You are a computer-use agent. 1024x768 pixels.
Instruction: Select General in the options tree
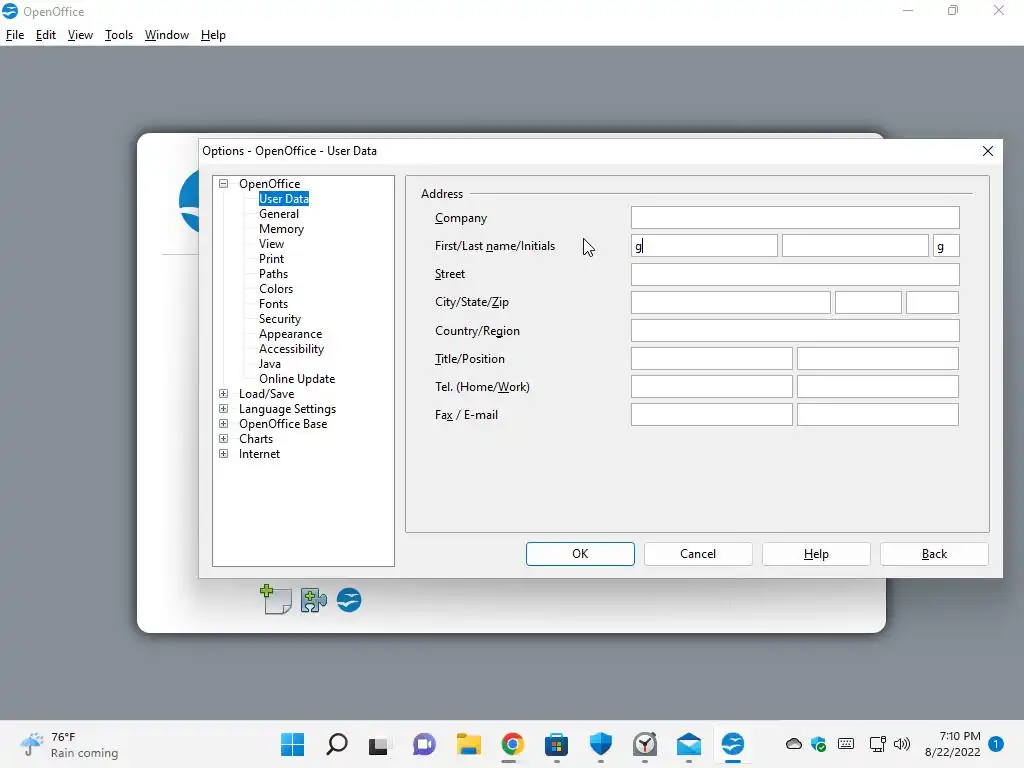279,214
